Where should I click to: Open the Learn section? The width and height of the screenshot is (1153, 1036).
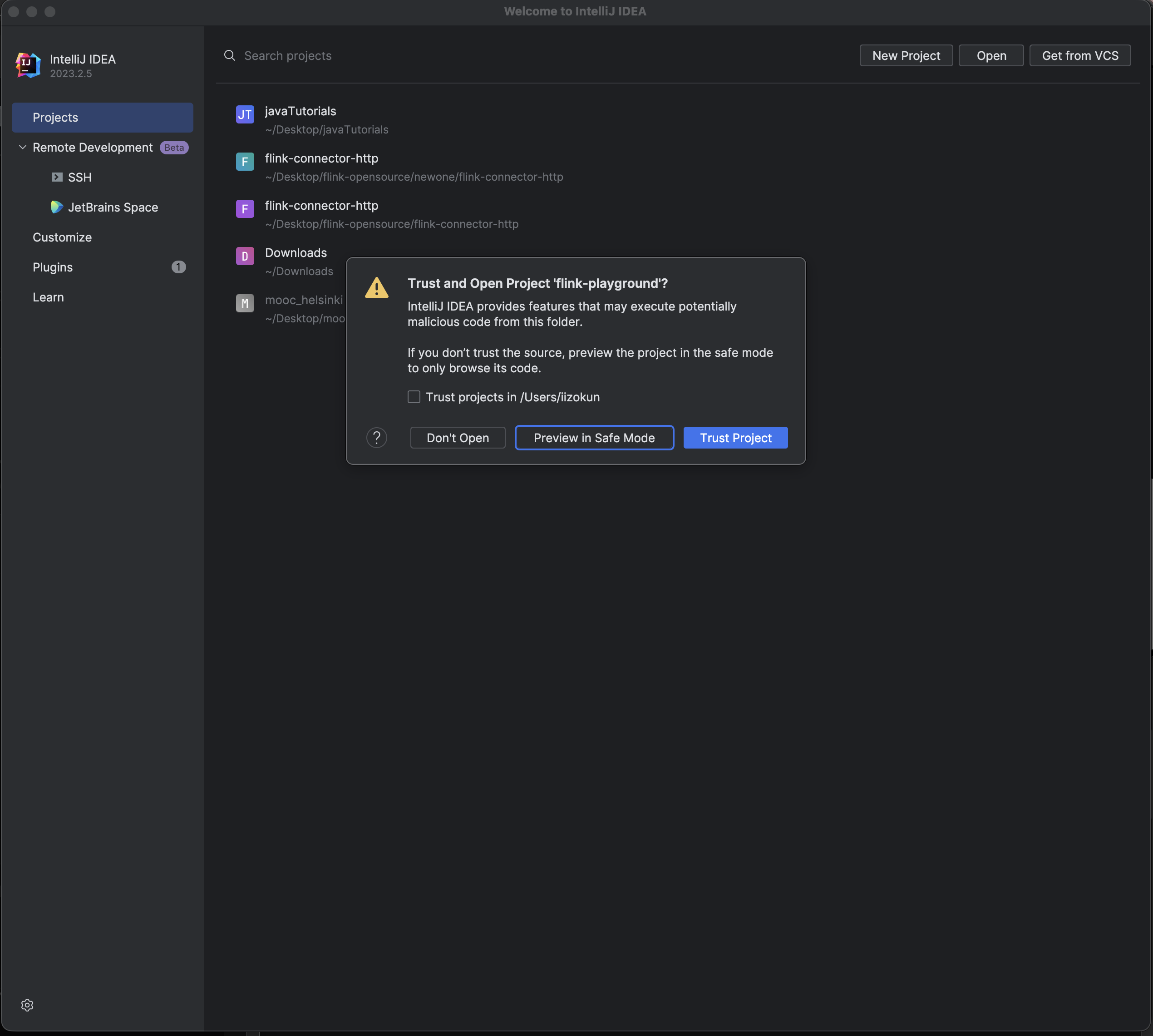point(49,297)
